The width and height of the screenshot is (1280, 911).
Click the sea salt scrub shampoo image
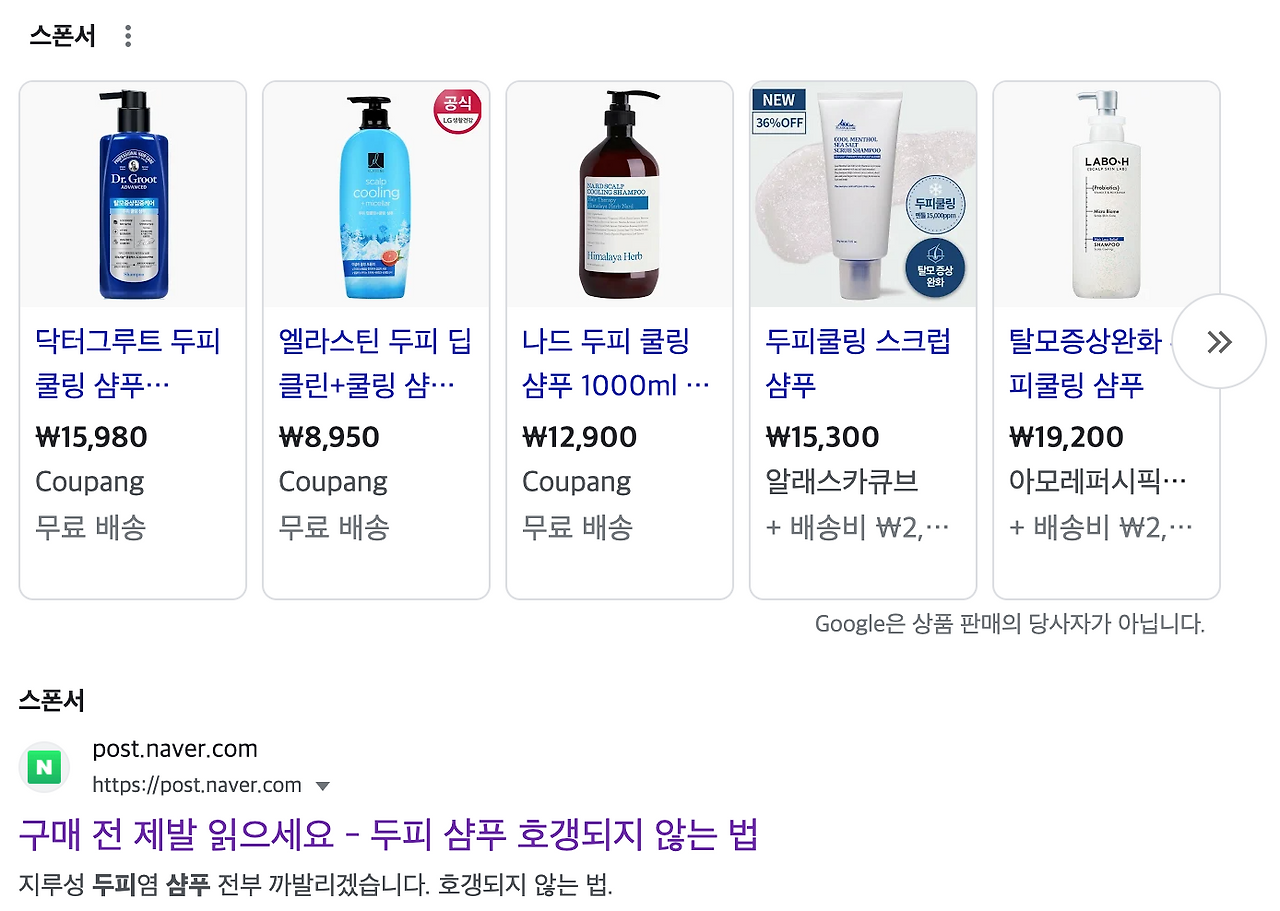click(x=863, y=194)
